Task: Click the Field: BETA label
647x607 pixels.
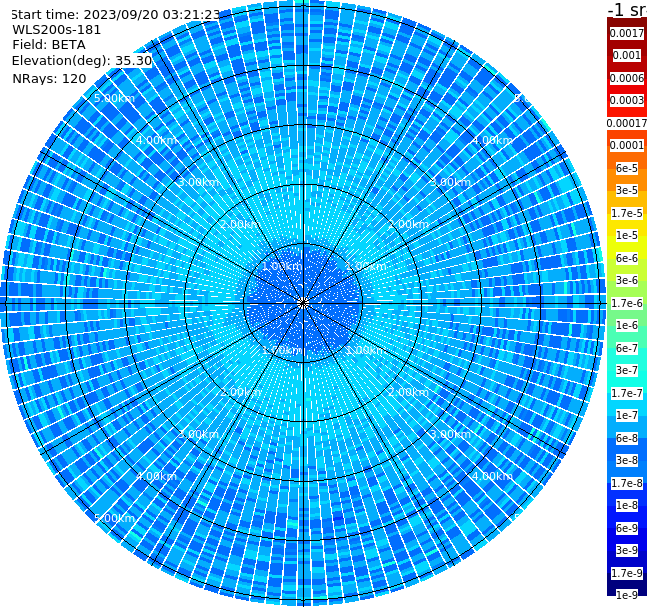Action: [49, 45]
